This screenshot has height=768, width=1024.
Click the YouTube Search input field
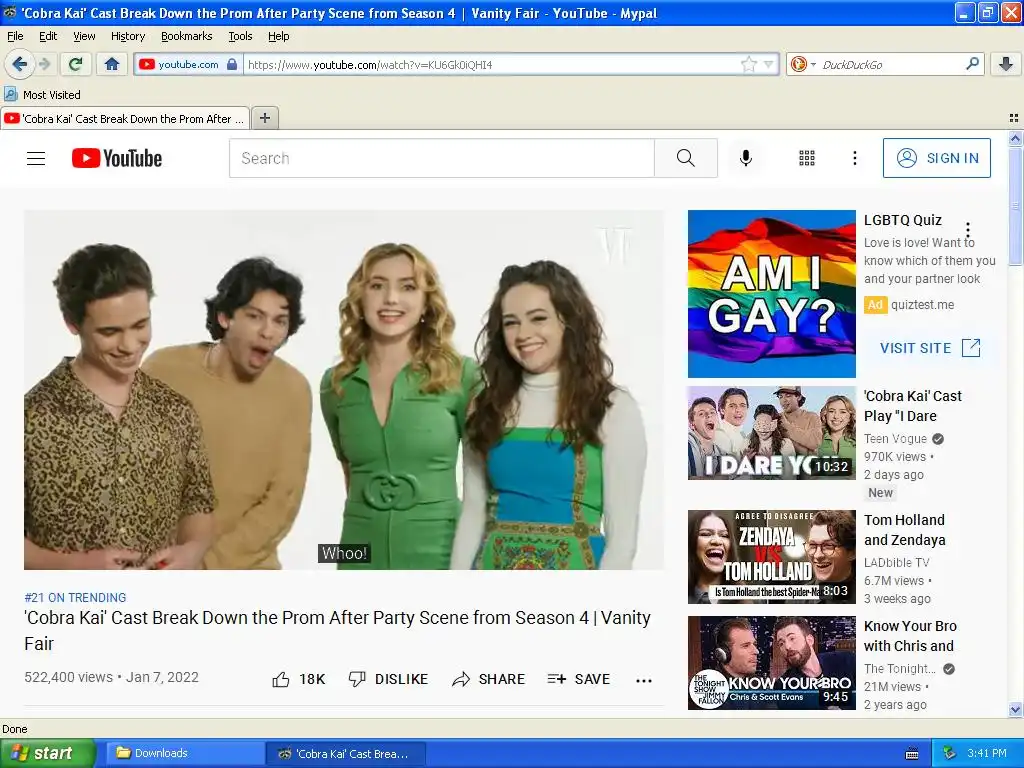pos(441,158)
